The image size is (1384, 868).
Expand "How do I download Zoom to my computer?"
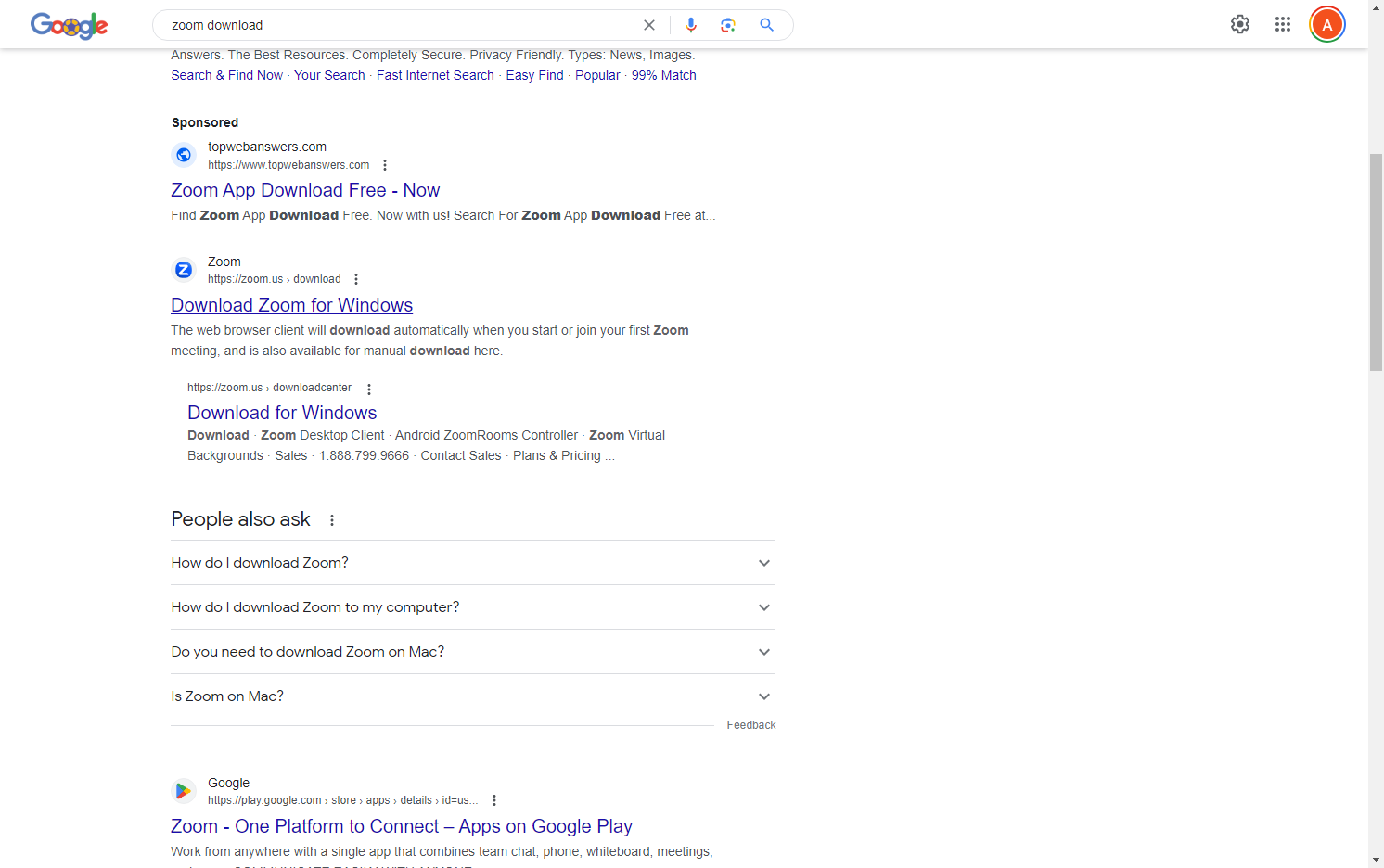[473, 607]
